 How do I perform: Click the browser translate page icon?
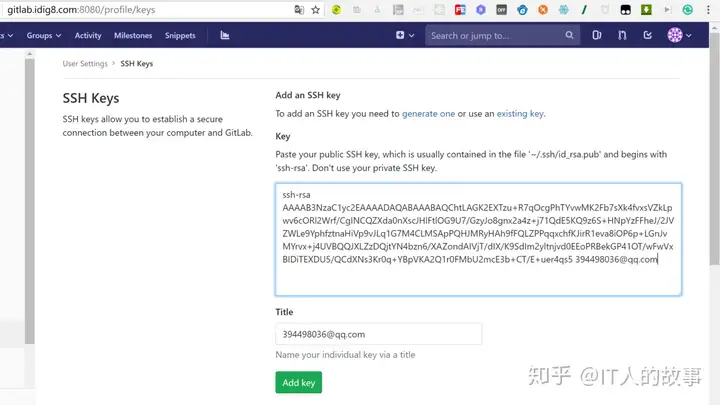(299, 10)
